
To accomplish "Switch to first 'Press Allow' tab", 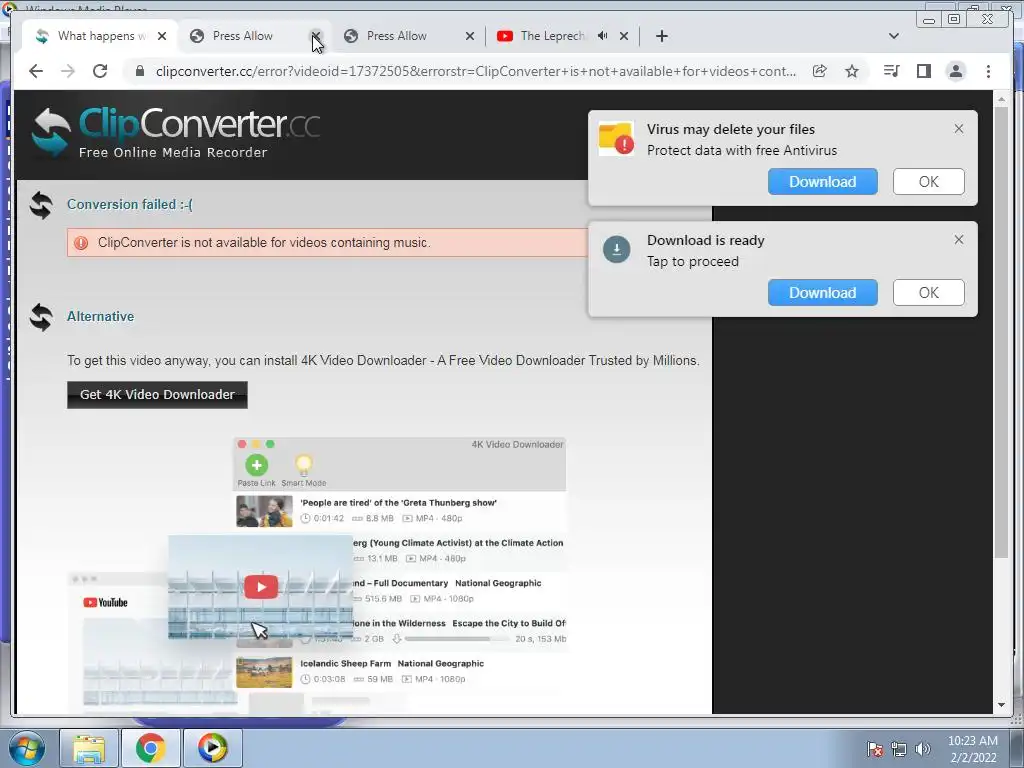I will 243,36.
